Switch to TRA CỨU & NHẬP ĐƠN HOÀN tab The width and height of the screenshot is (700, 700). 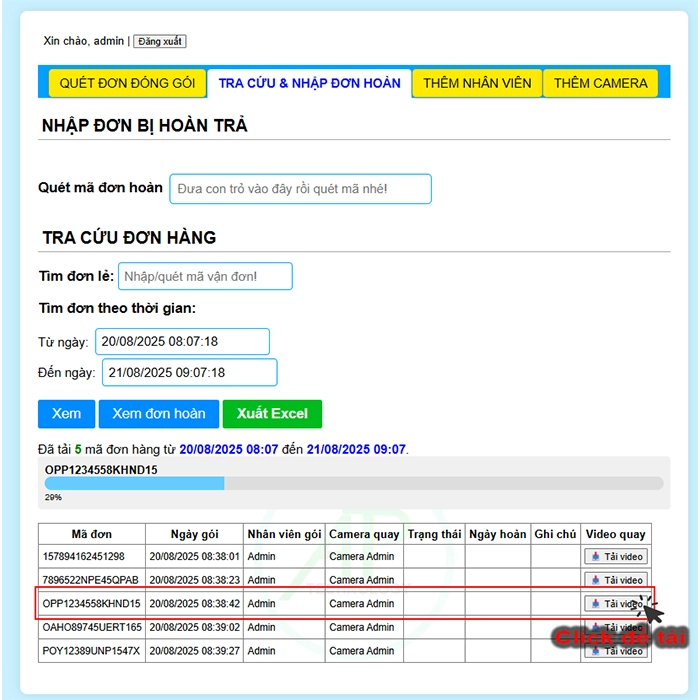[x=309, y=83]
